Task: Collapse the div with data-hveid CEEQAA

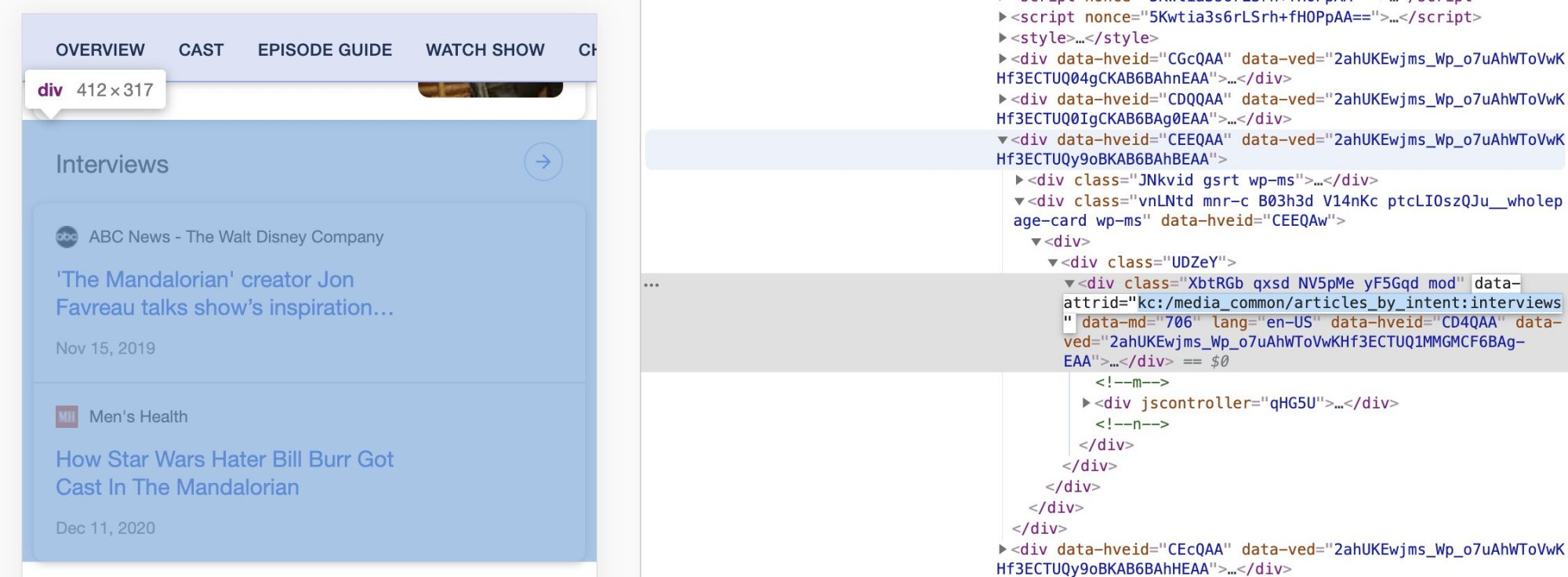Action: pyautogui.click(x=1002, y=140)
